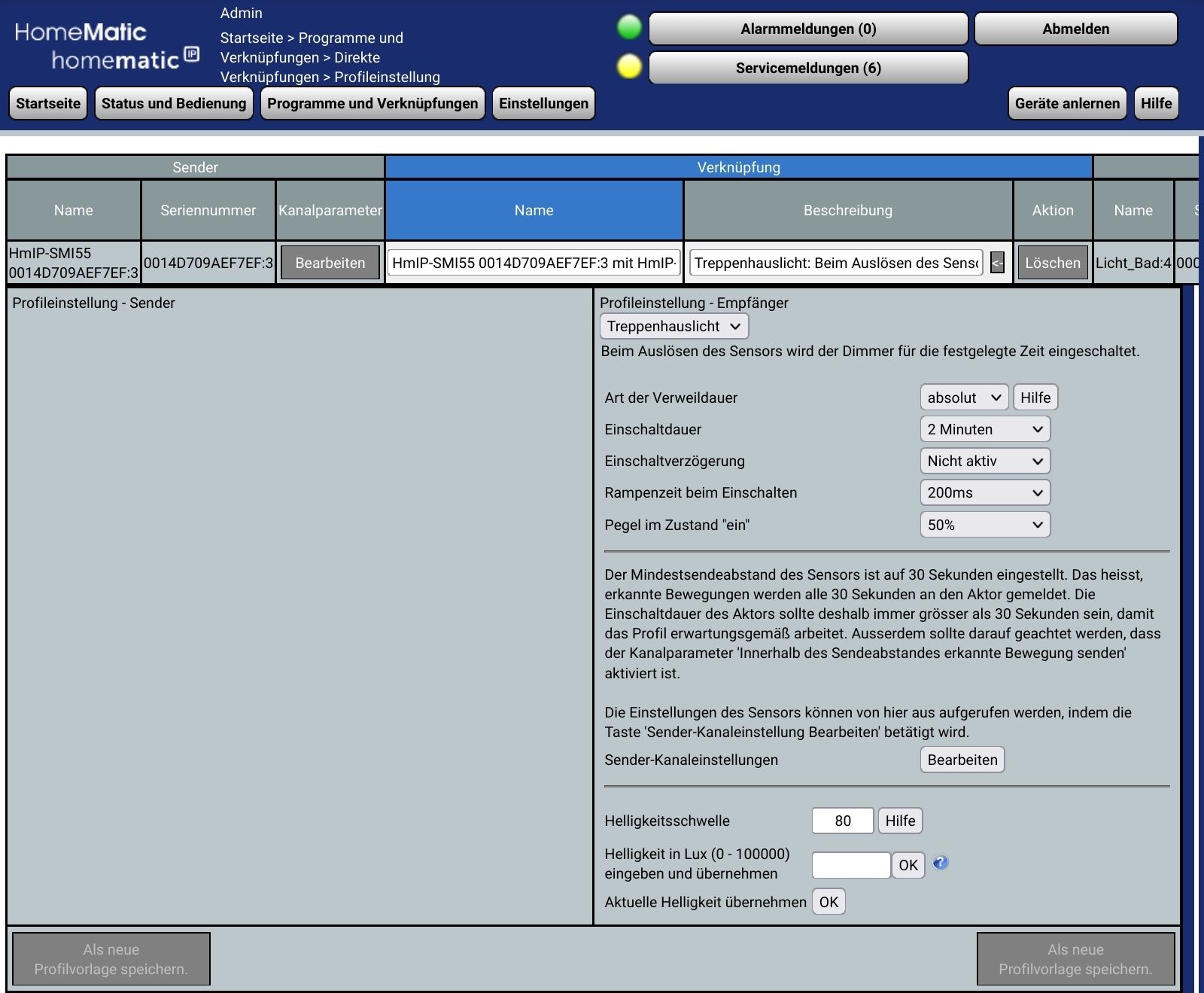Click Hilfe next to Helligkeitsschwelle
This screenshot has height=993, width=1204.
[x=900, y=821]
